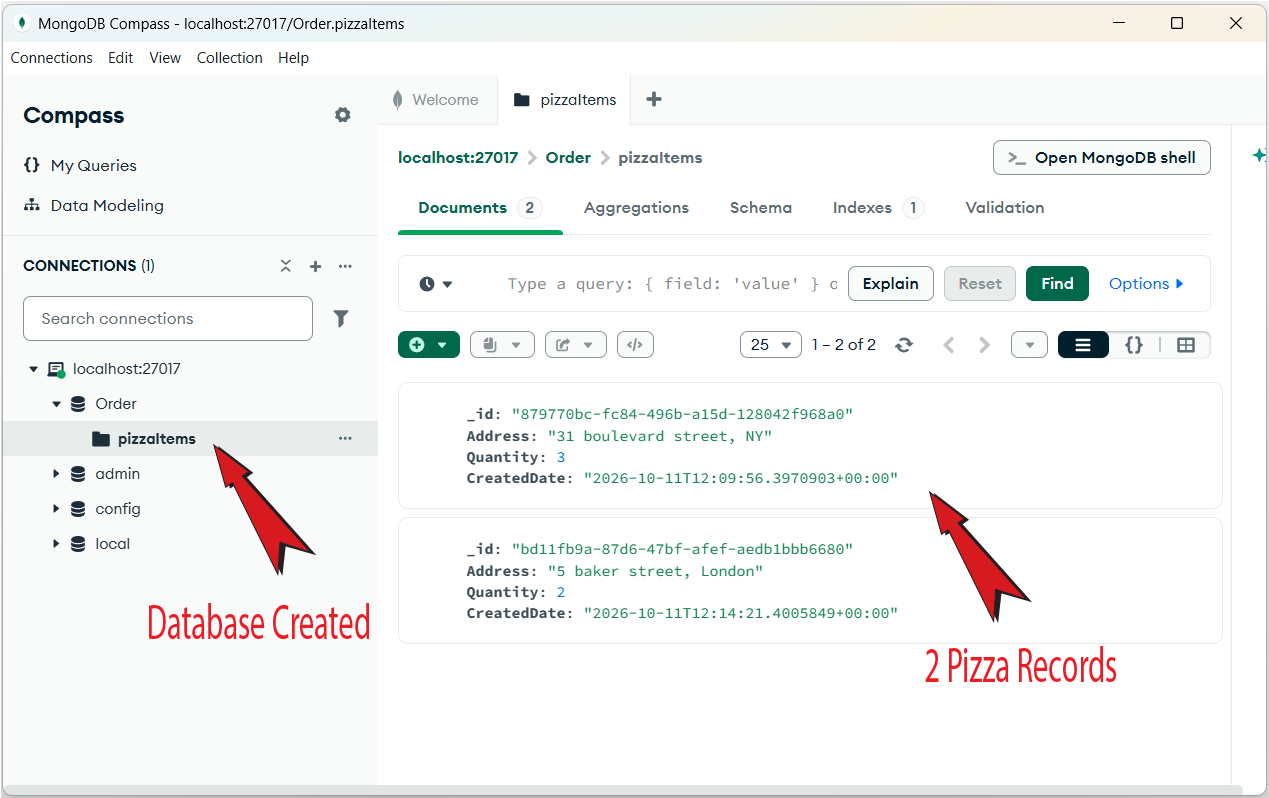This screenshot has height=798, width=1269.
Task: Open the Help menu
Action: click(293, 58)
